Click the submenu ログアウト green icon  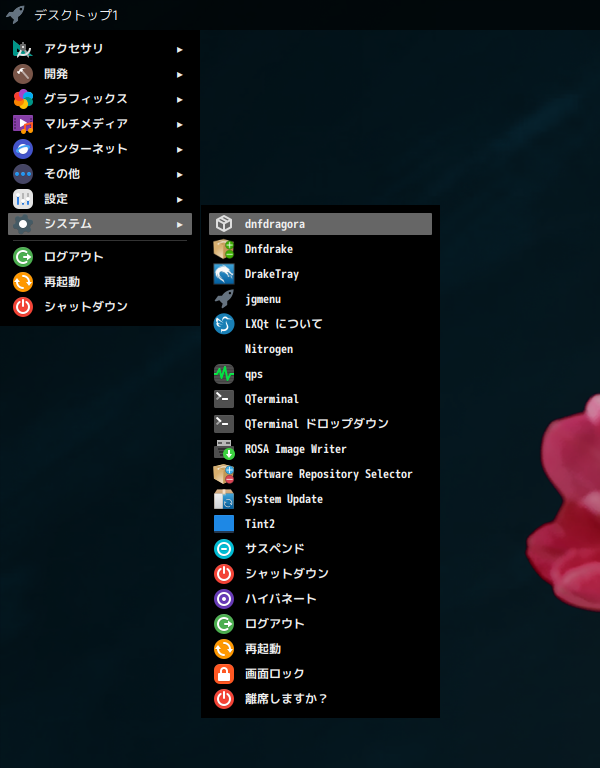[224, 624]
